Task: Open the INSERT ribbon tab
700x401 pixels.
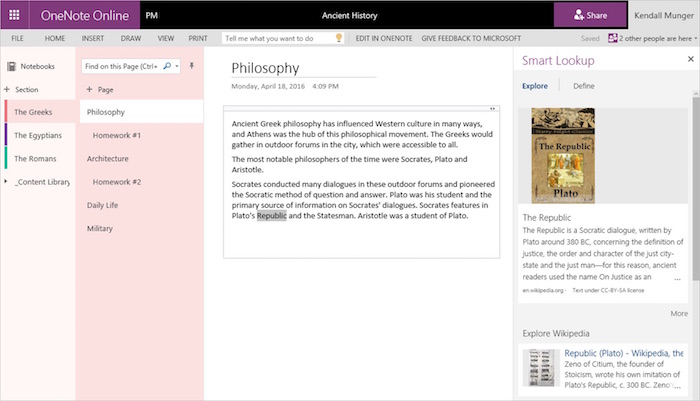Action: [93, 38]
